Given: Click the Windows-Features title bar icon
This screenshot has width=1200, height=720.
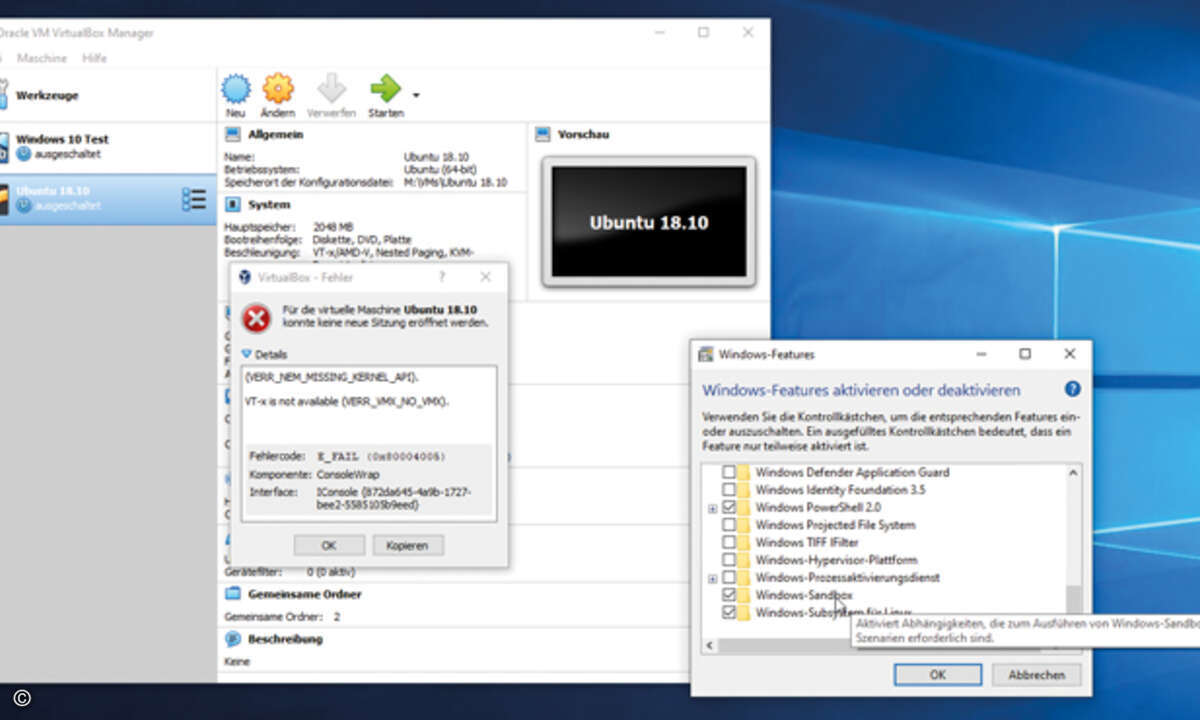Looking at the screenshot, I should click(x=705, y=354).
